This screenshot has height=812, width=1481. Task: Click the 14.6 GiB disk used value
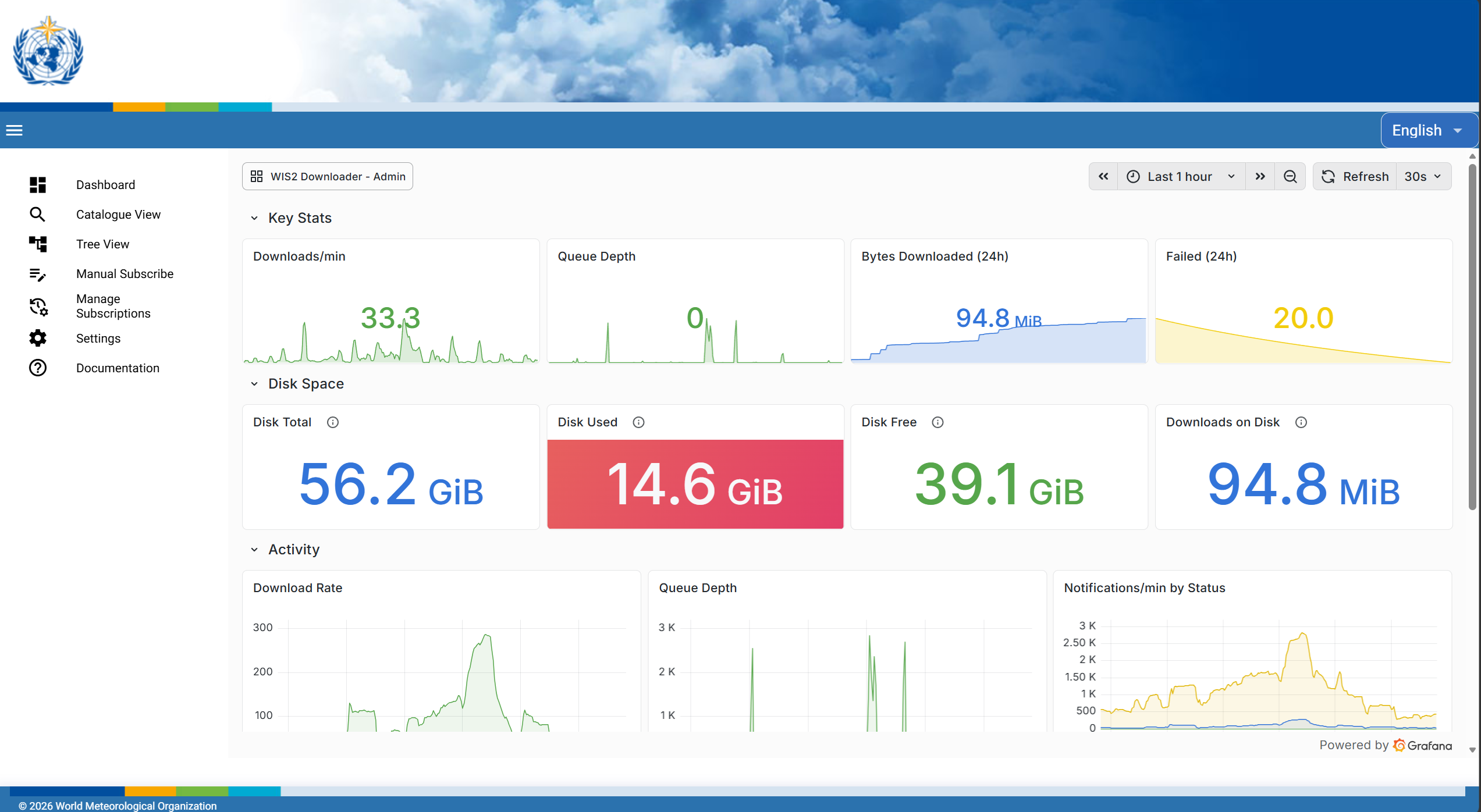(695, 484)
